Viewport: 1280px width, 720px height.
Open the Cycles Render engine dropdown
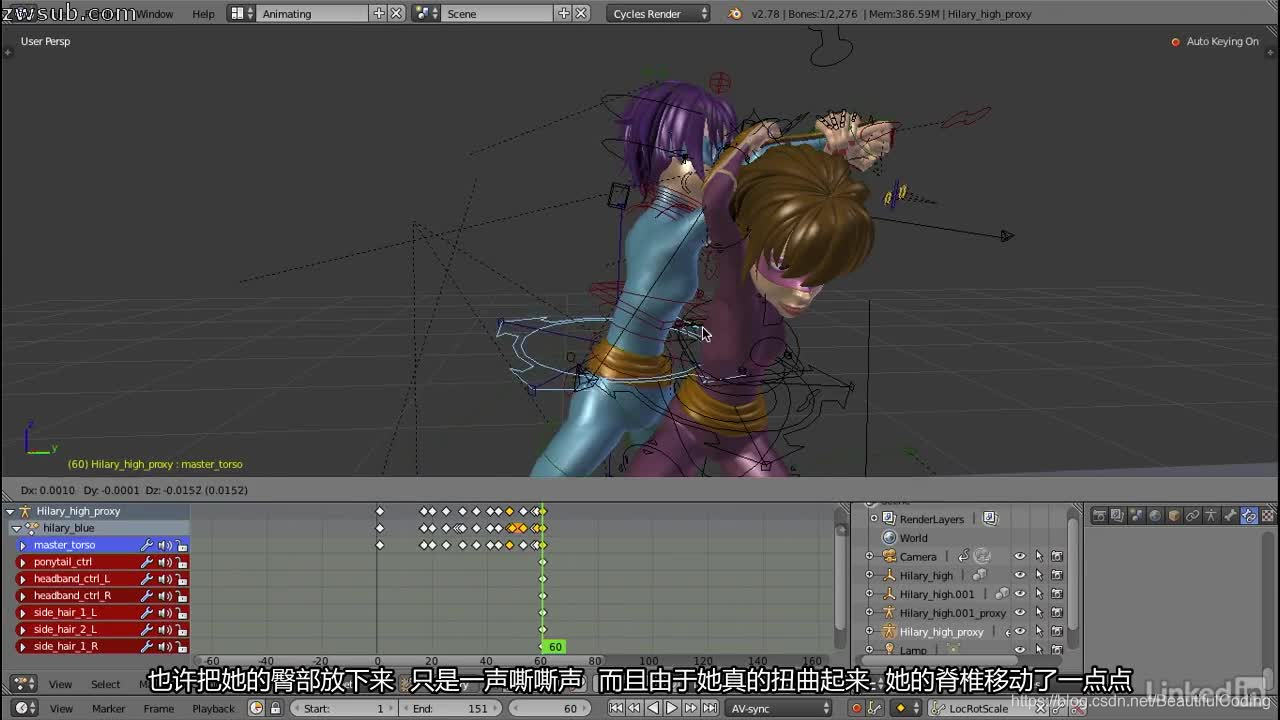[660, 14]
